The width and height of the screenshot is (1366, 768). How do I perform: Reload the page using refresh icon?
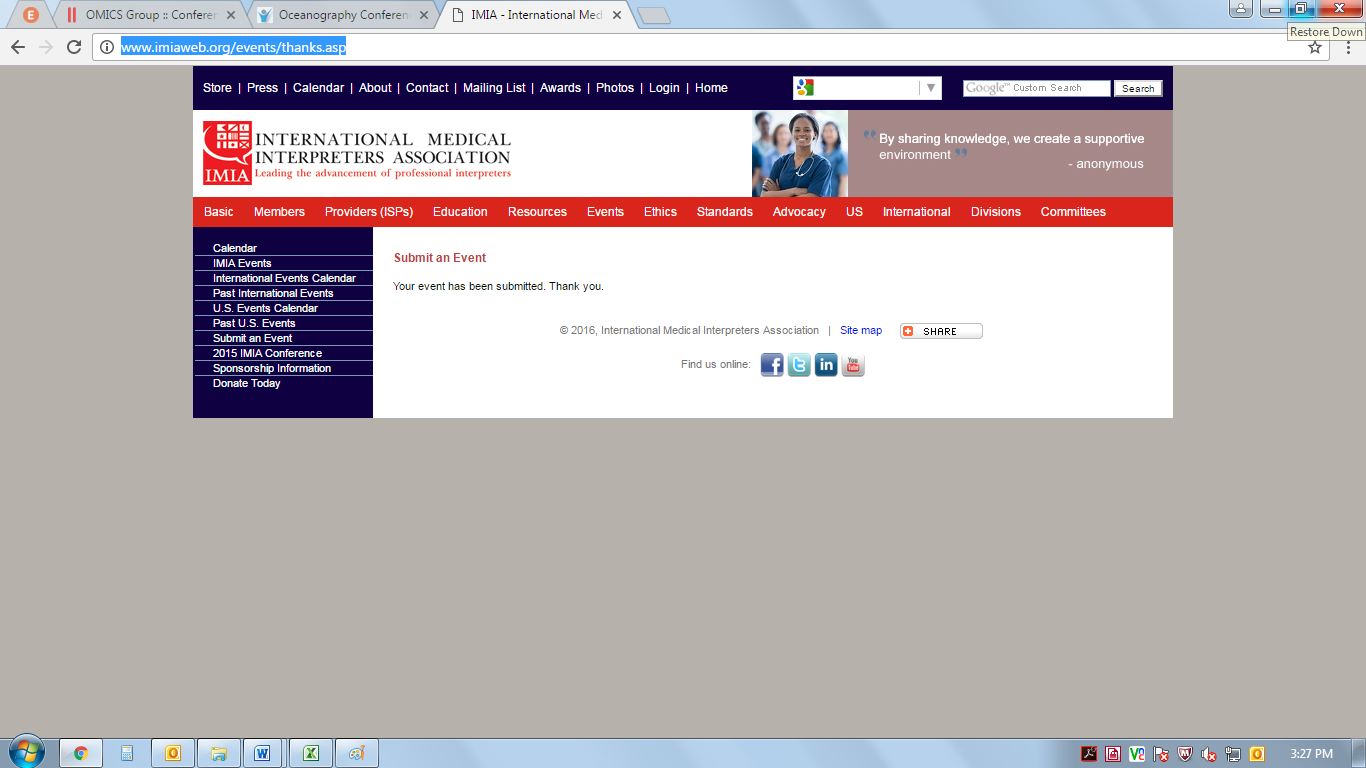coord(74,47)
